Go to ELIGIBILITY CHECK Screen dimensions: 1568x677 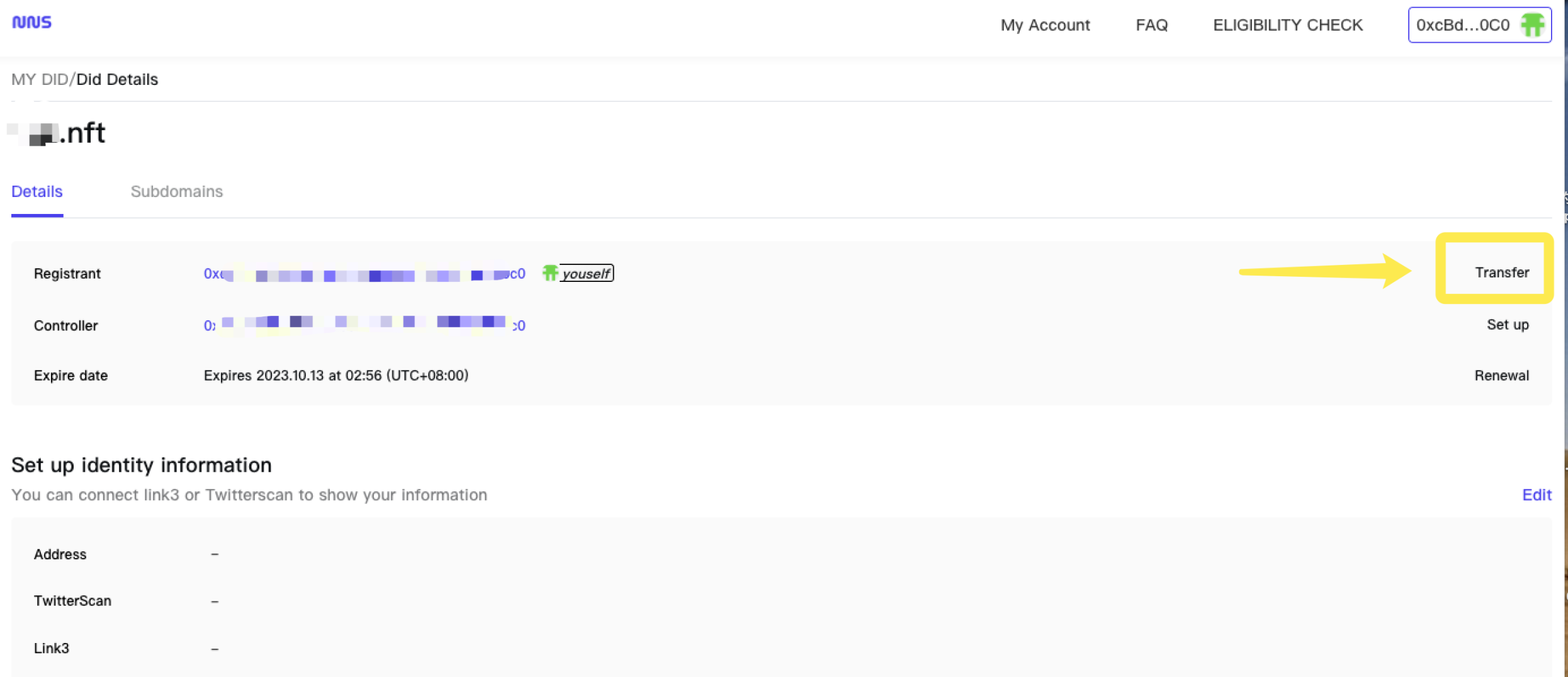(x=1287, y=25)
